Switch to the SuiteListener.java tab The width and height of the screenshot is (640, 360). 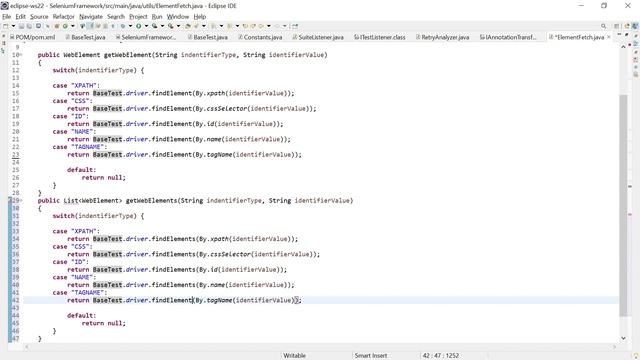318,37
